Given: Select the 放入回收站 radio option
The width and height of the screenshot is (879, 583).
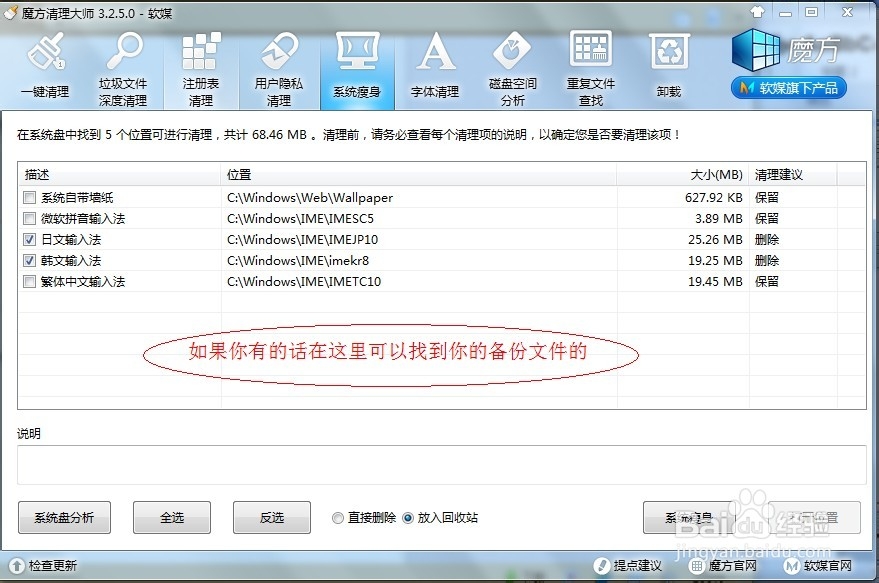Looking at the screenshot, I should point(408,518).
